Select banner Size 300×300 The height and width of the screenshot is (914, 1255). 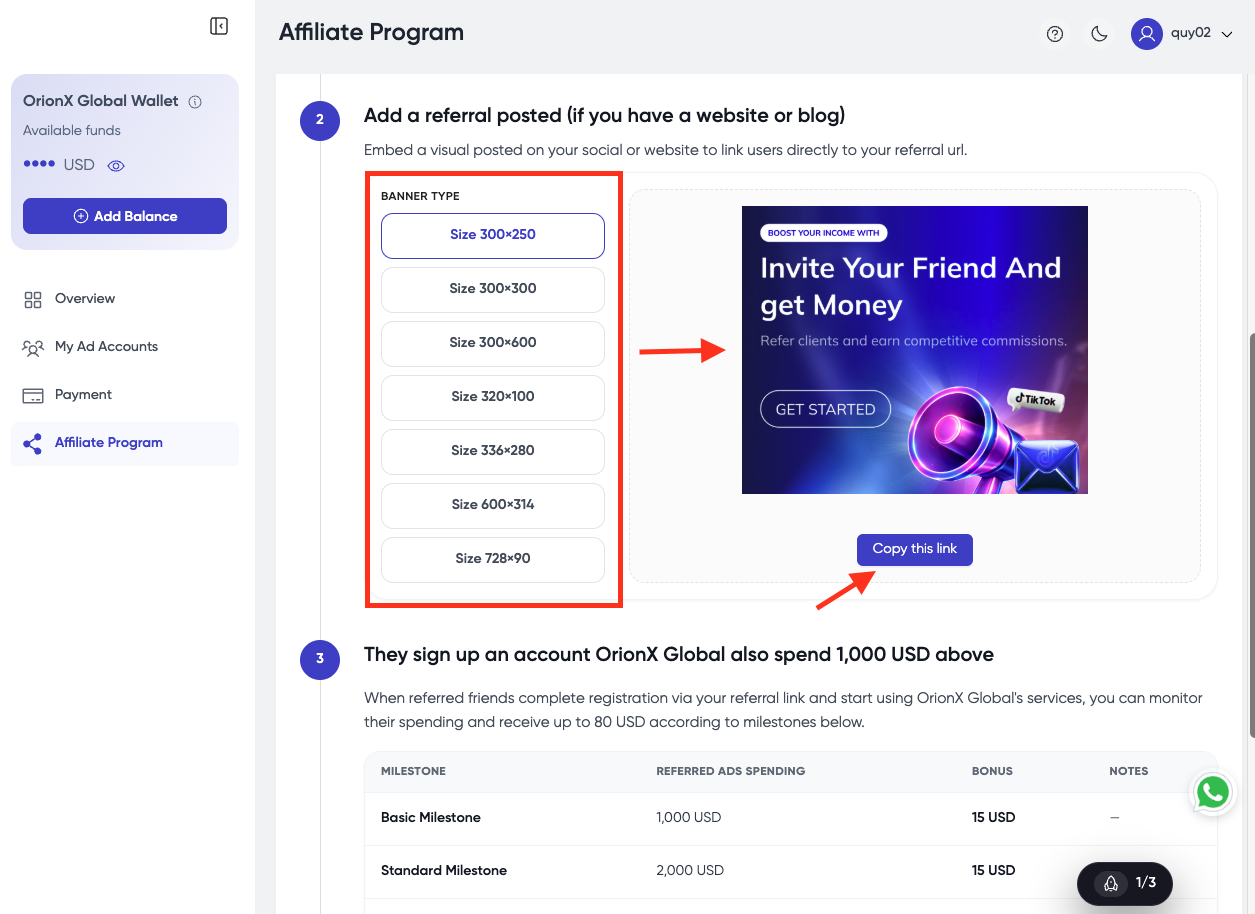click(493, 289)
